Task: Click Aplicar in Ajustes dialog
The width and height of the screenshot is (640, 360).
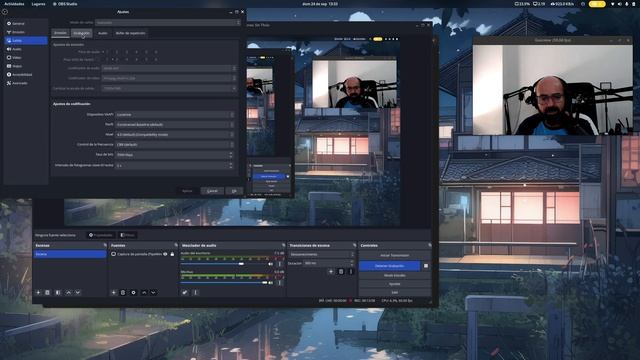Action: click(187, 191)
